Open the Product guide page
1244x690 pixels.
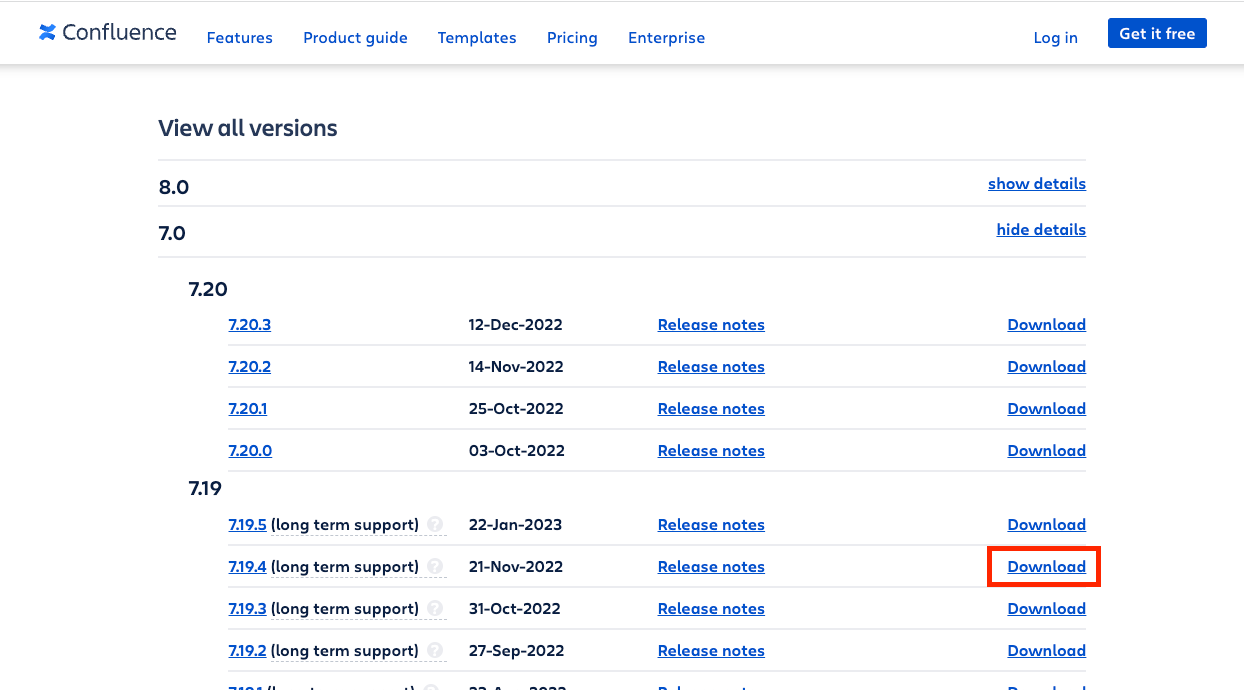point(355,38)
